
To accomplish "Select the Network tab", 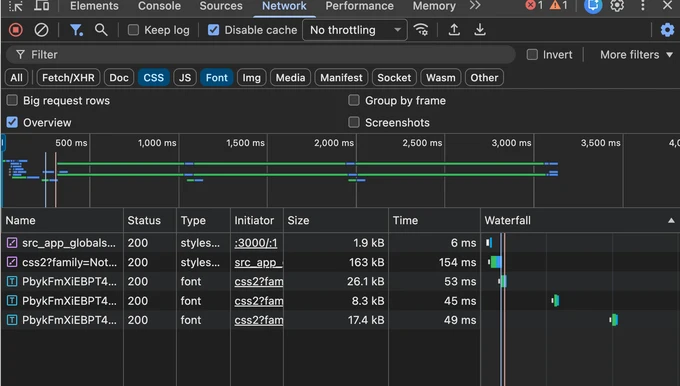I will 284,6.
